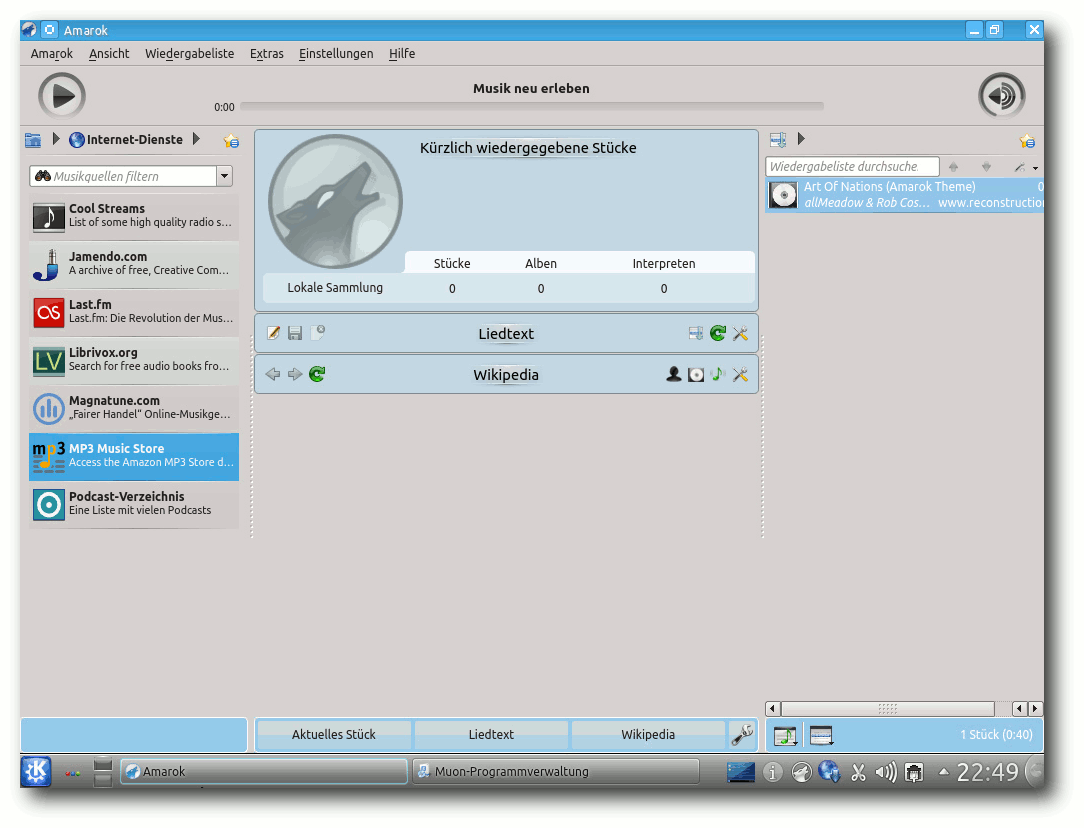Select MP3 Music Store service

click(x=133, y=457)
